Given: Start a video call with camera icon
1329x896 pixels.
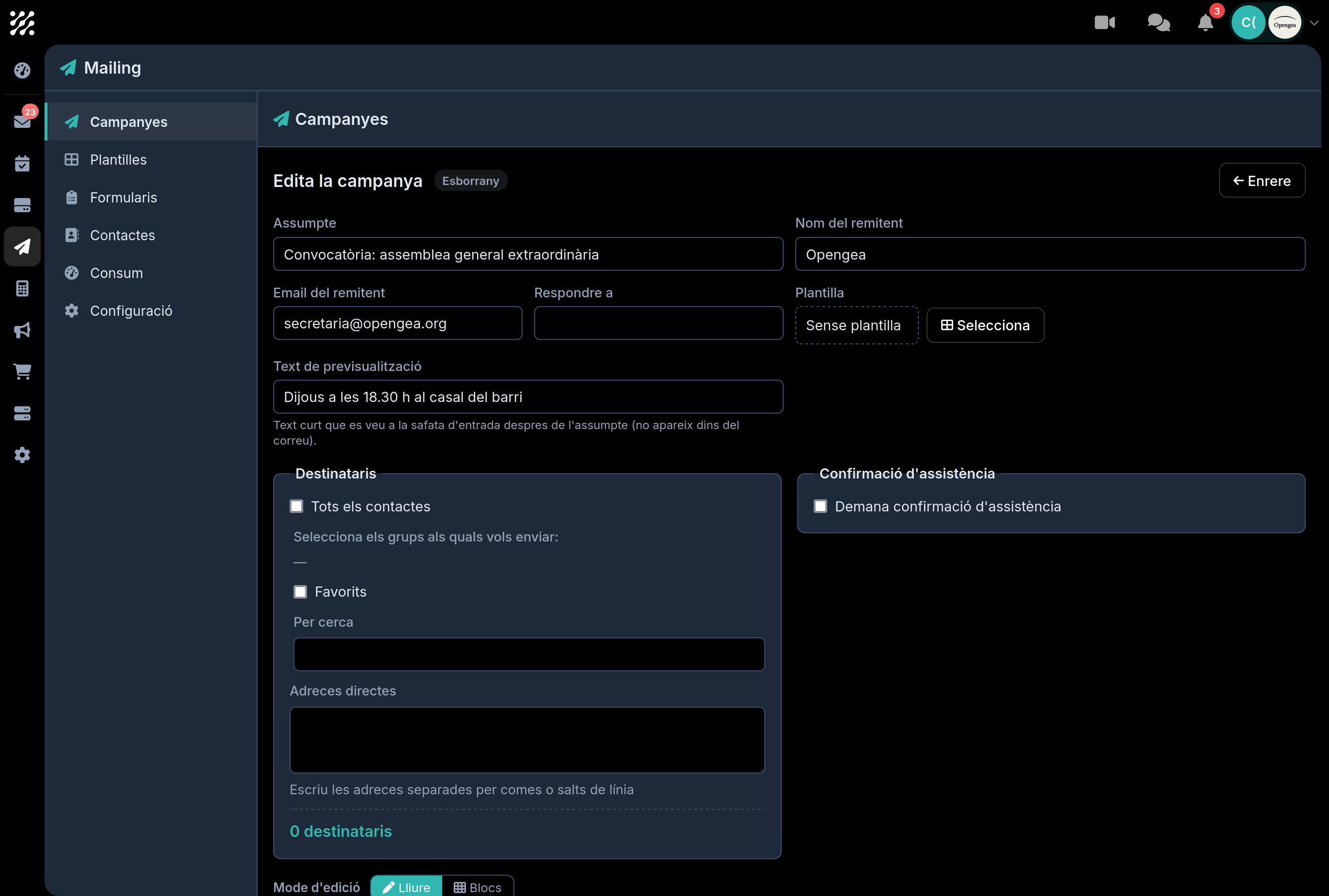Looking at the screenshot, I should (x=1104, y=22).
